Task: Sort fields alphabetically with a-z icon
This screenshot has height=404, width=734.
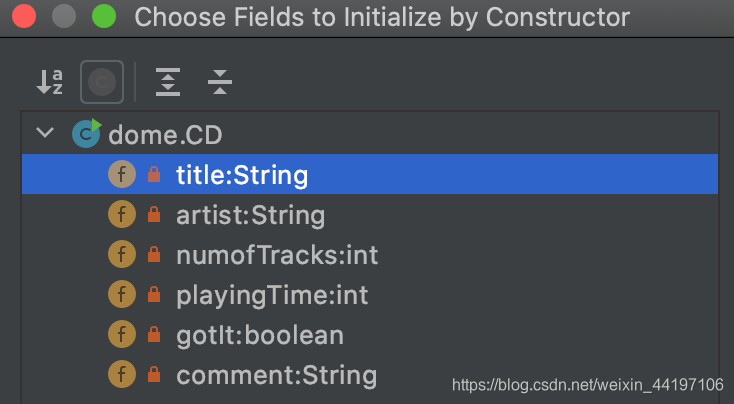Action: coord(50,82)
